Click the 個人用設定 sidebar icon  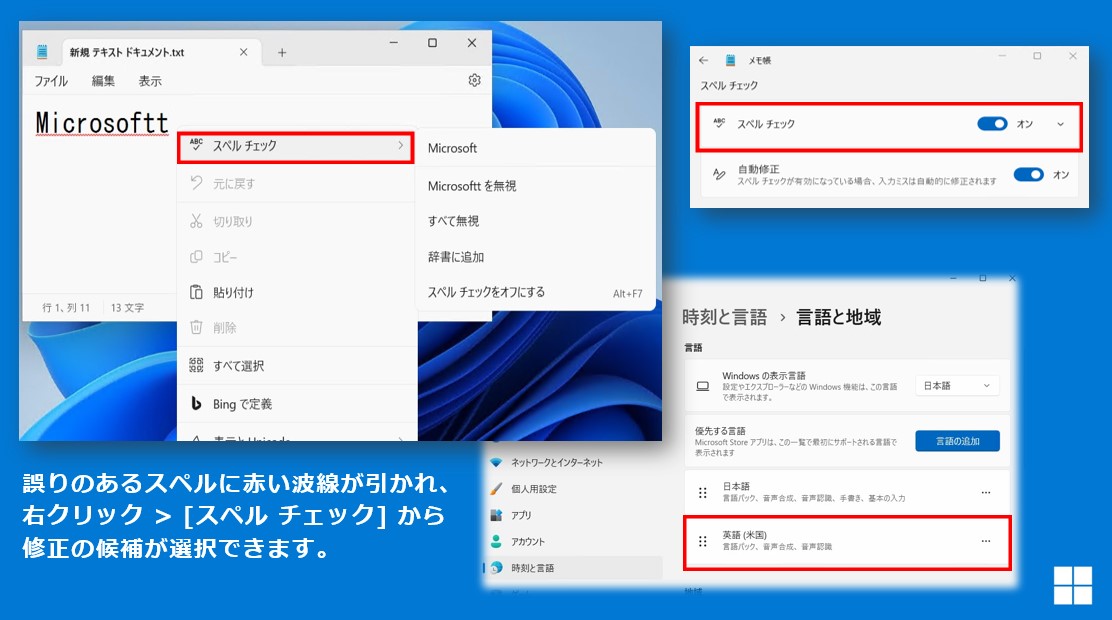tap(495, 489)
